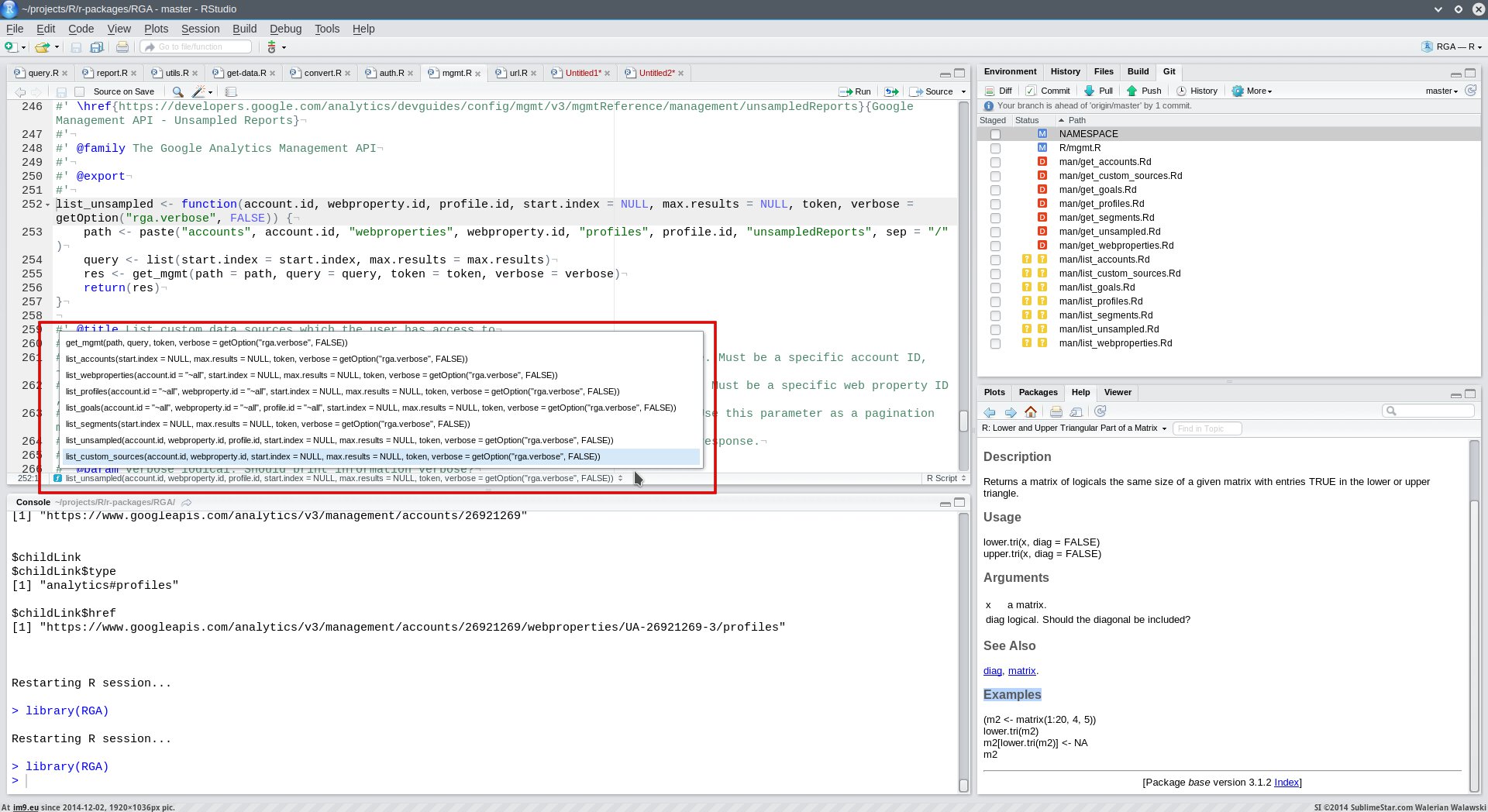This screenshot has height=812, width=1488.
Task: Stage the R/mgmt.R file checkbox
Action: click(995, 148)
